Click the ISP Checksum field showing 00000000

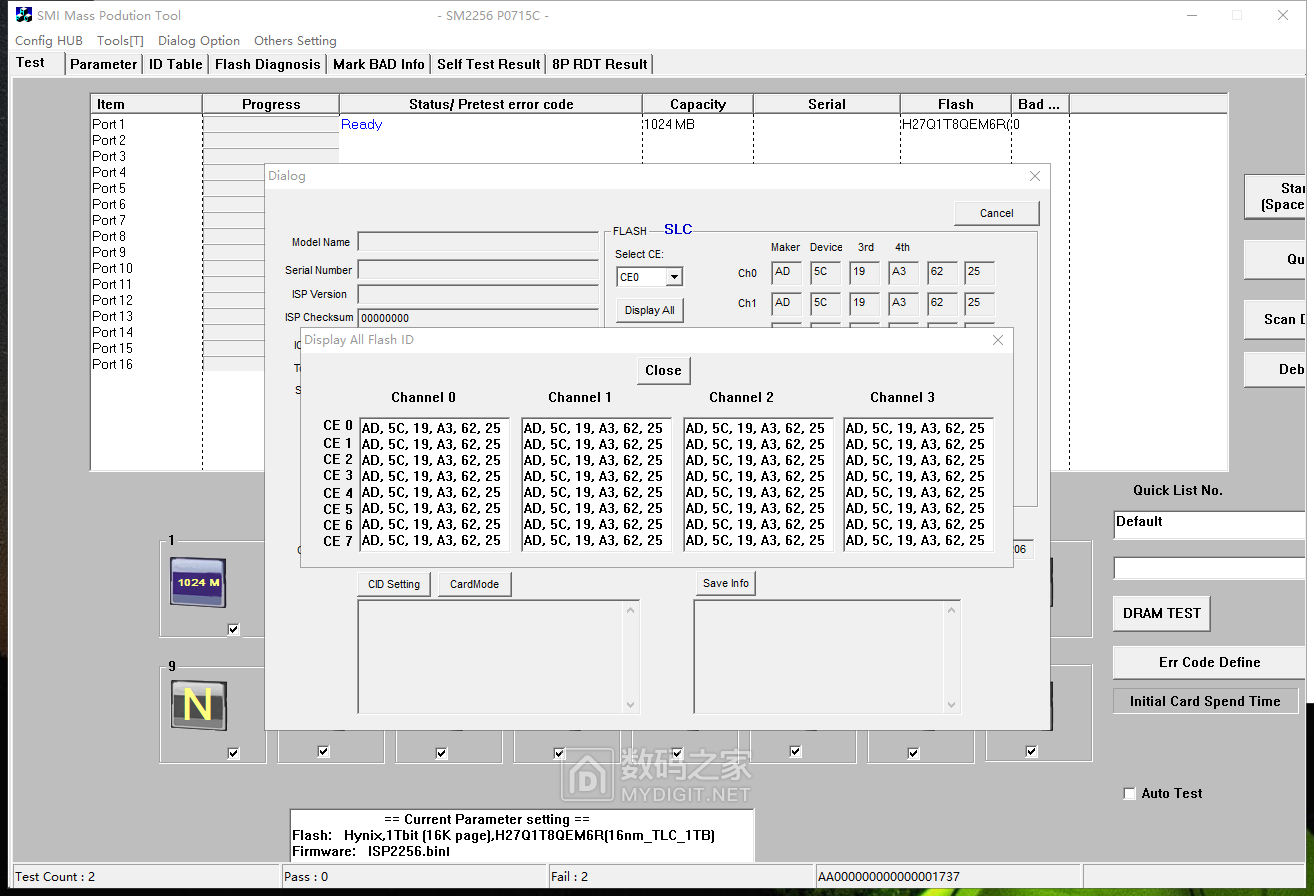pyautogui.click(x=478, y=318)
